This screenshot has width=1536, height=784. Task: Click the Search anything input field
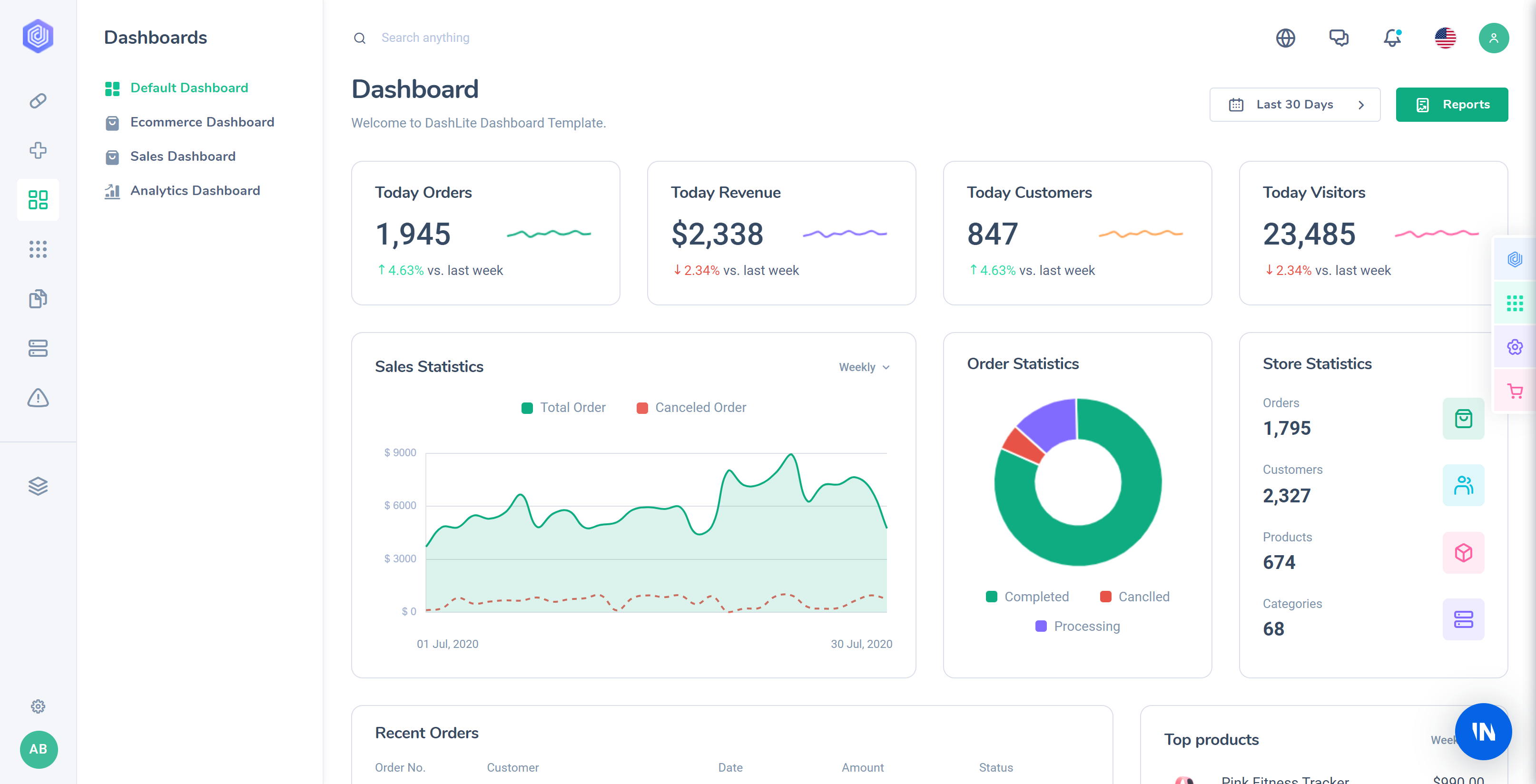(425, 38)
